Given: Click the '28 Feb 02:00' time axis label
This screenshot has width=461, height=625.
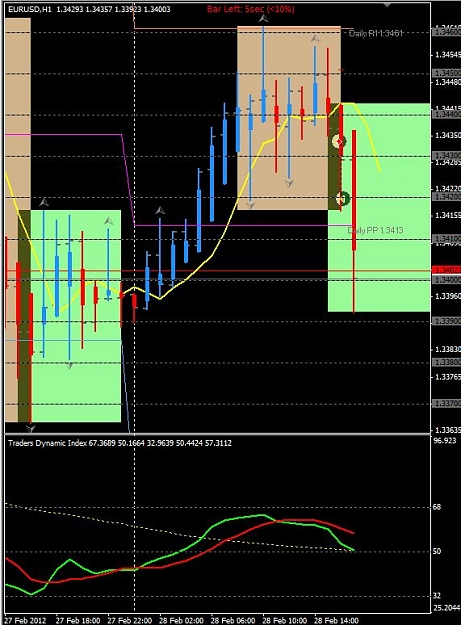Looking at the screenshot, I should (x=181, y=621).
